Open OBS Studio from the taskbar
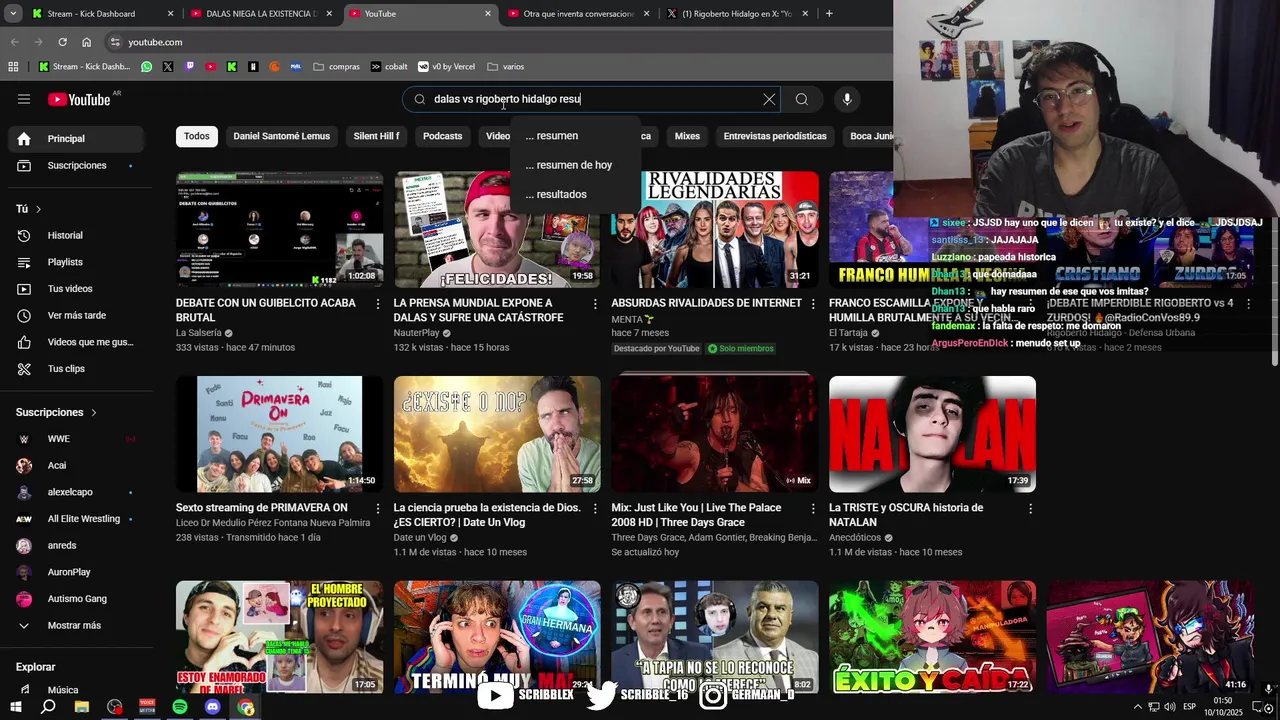Image resolution: width=1280 pixels, height=720 pixels. tap(115, 707)
